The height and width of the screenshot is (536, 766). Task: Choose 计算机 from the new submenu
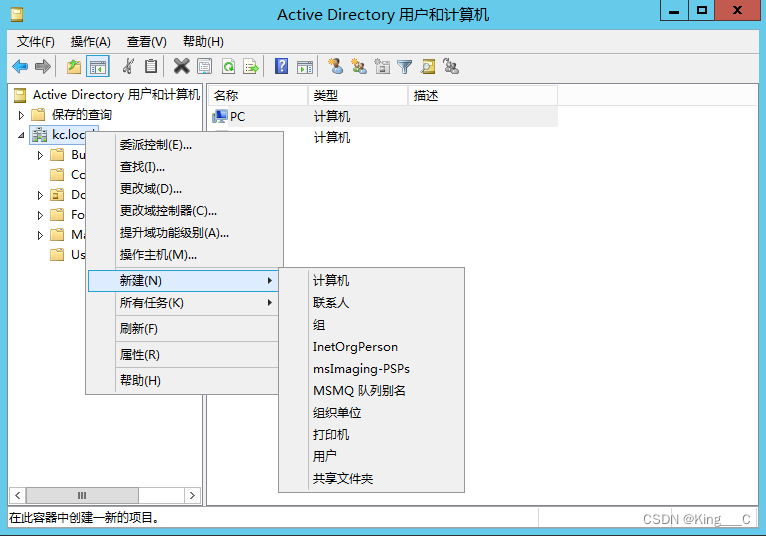pos(371,280)
